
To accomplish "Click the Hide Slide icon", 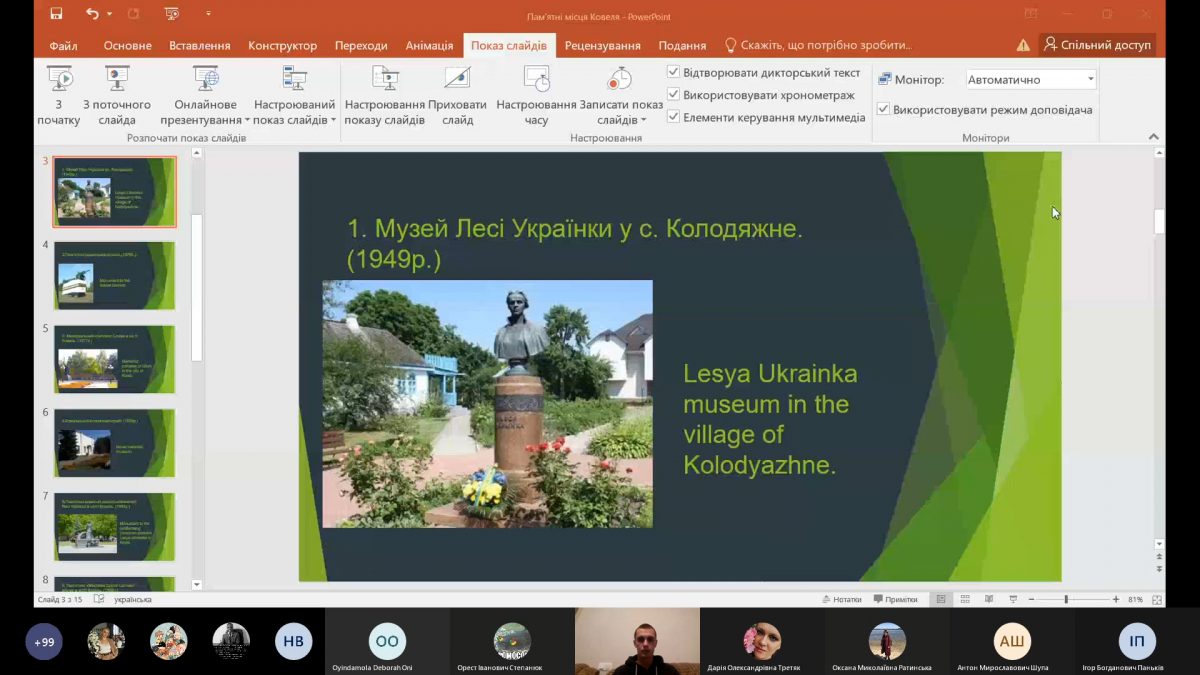I will click(x=457, y=79).
